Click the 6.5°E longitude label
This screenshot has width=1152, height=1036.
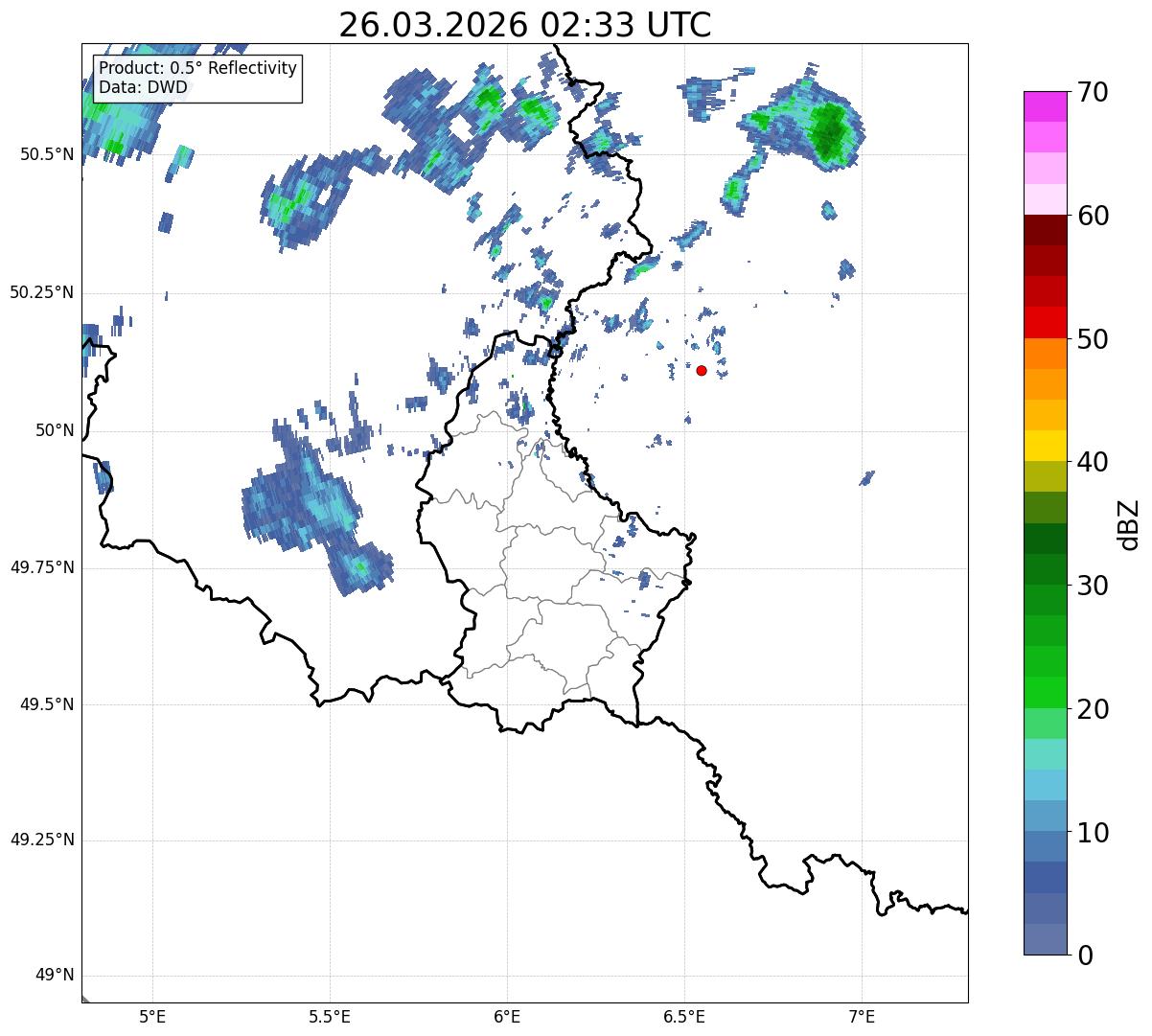click(684, 1017)
